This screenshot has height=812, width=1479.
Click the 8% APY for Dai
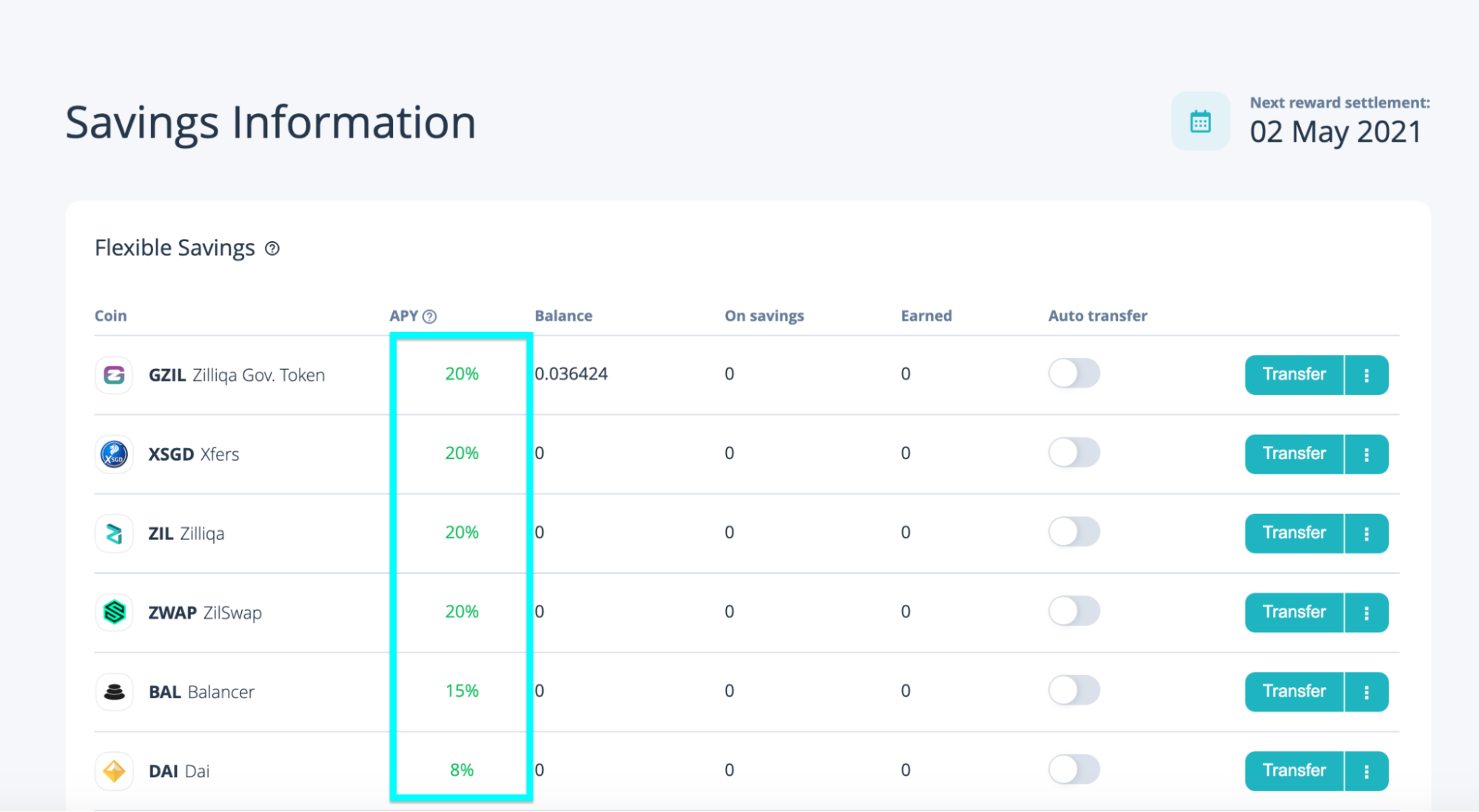click(462, 770)
